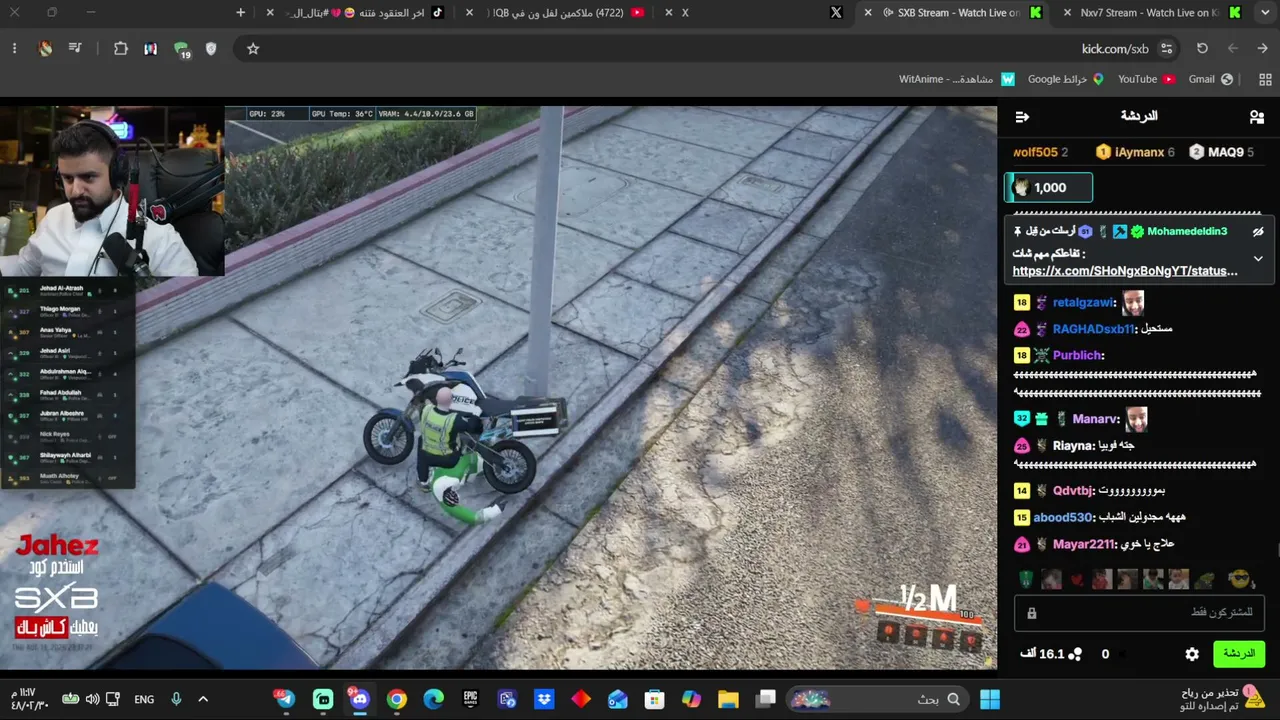Open iAymanx leaderboard entry
The height and width of the screenshot is (720, 1280).
[x=1135, y=152]
